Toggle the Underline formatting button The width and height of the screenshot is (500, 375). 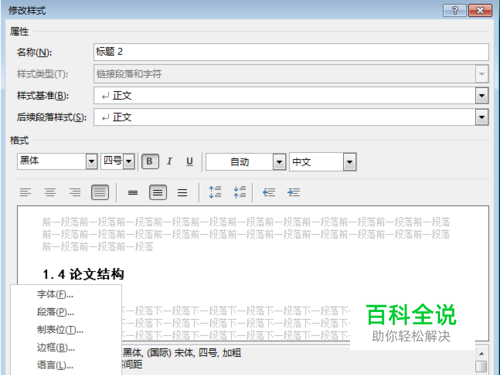[189, 162]
